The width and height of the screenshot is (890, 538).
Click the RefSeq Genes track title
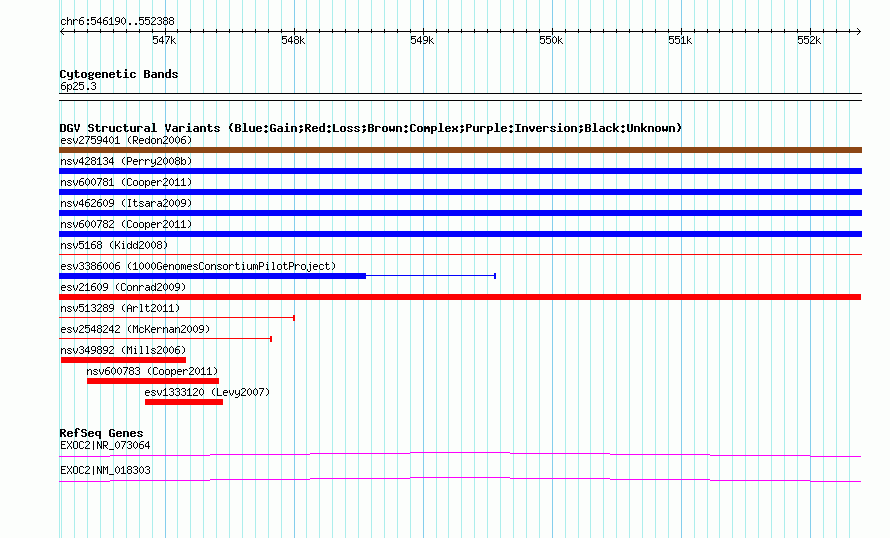[x=101, y=433]
